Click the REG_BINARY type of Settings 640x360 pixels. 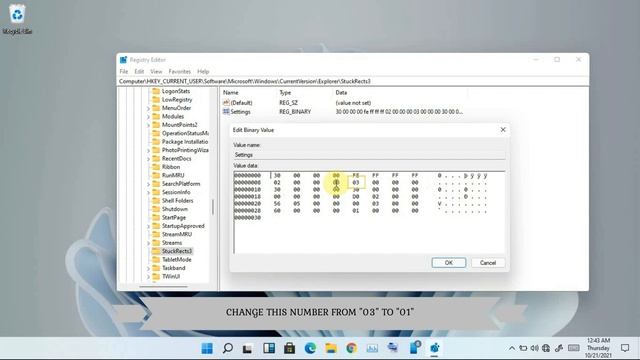pos(295,111)
